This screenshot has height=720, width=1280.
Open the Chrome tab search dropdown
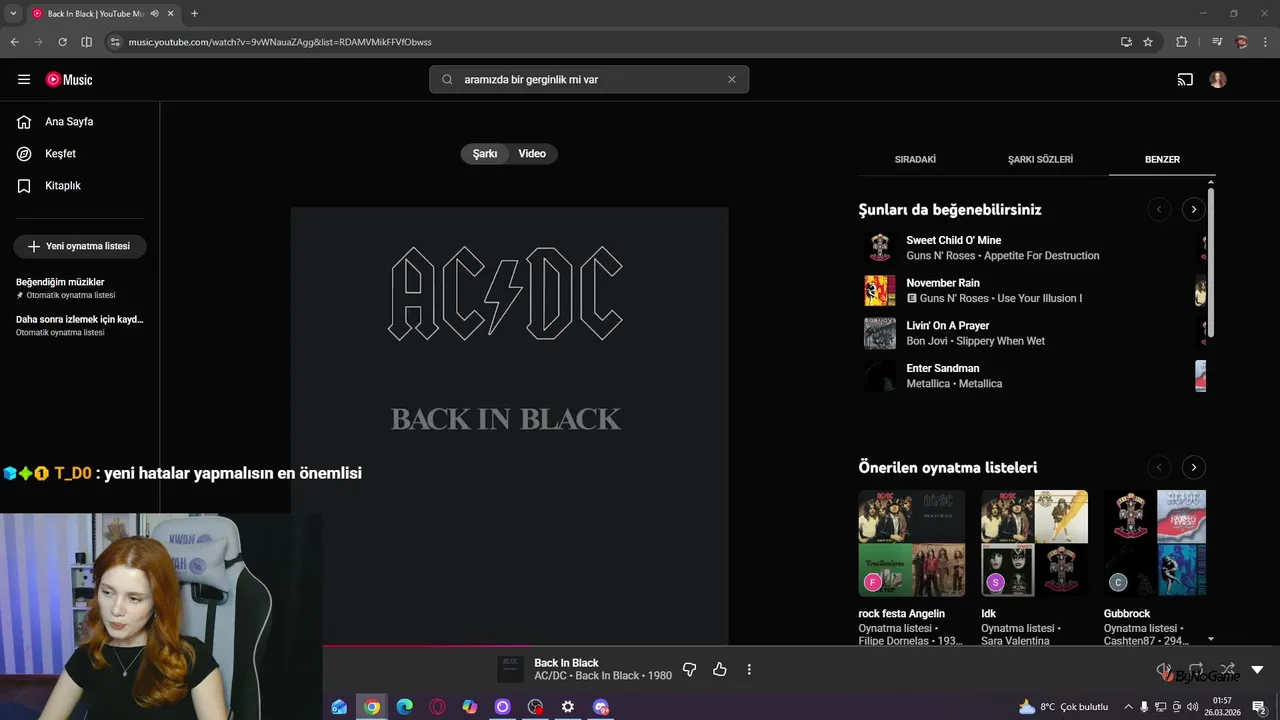coord(12,13)
